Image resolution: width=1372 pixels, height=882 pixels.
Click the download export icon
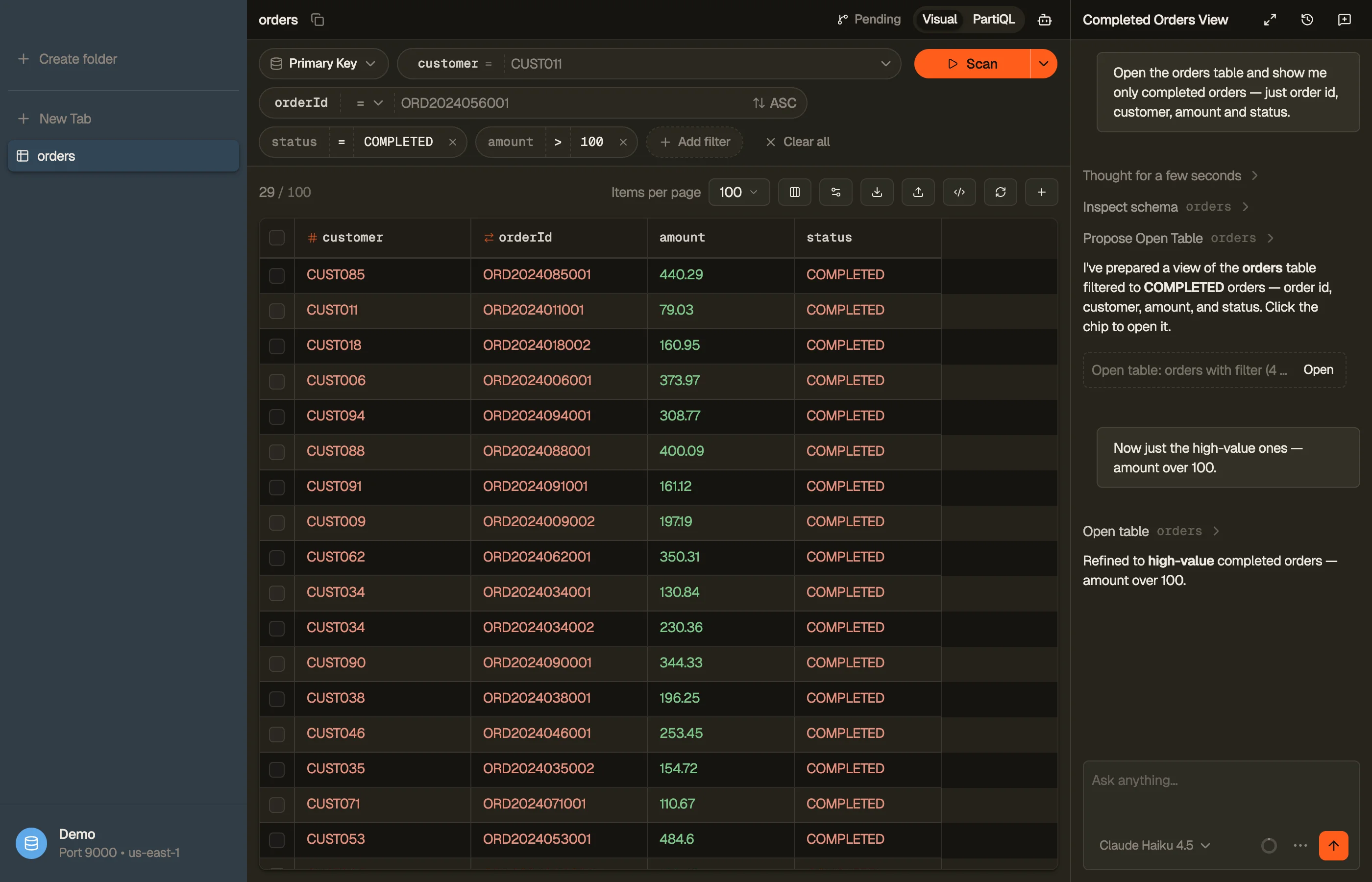pyautogui.click(x=877, y=193)
